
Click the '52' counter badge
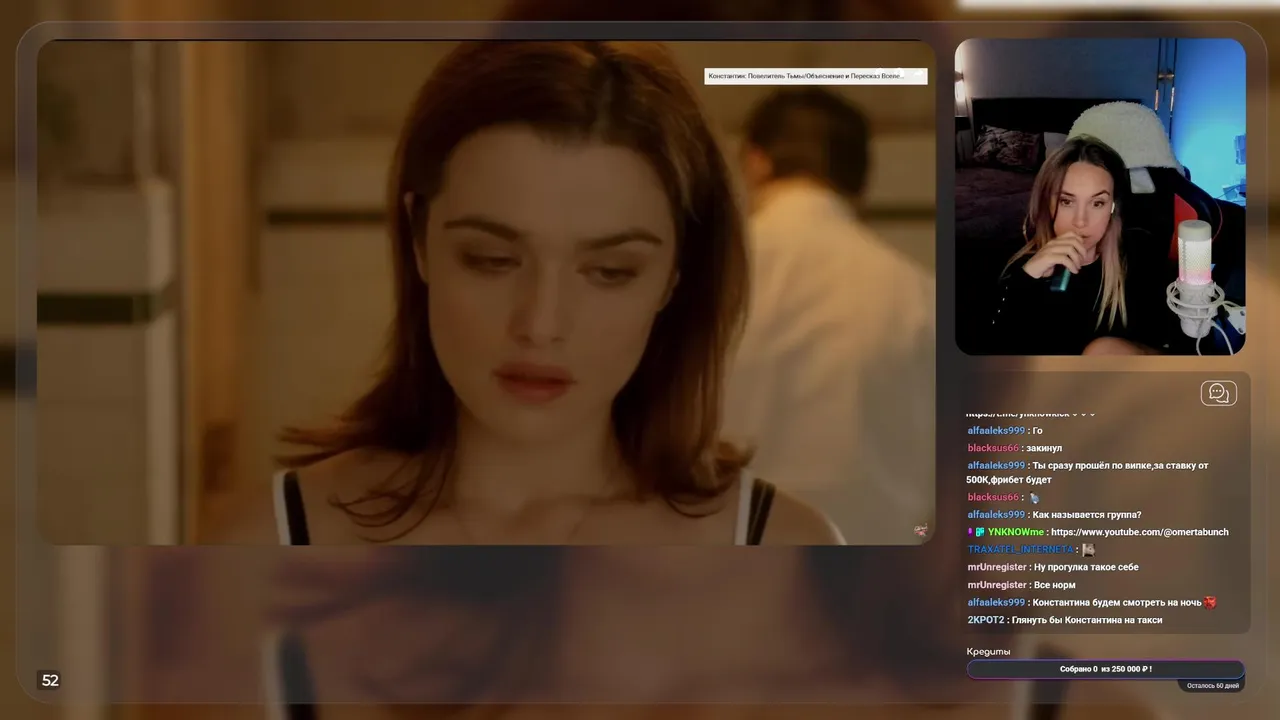(x=50, y=681)
